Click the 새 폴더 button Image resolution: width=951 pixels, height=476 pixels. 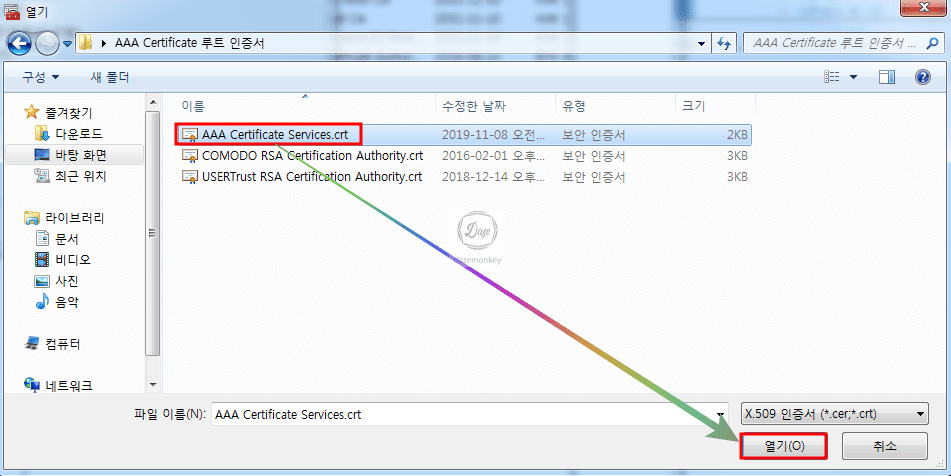[110, 78]
